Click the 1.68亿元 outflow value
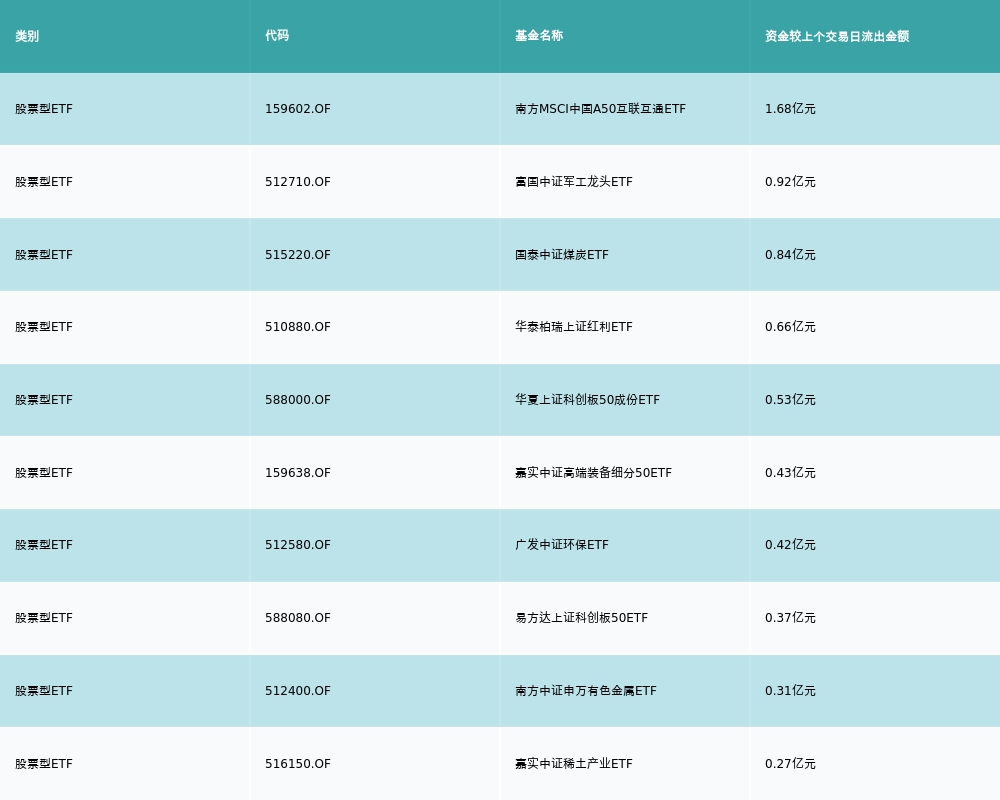This screenshot has width=1000, height=800. point(790,109)
